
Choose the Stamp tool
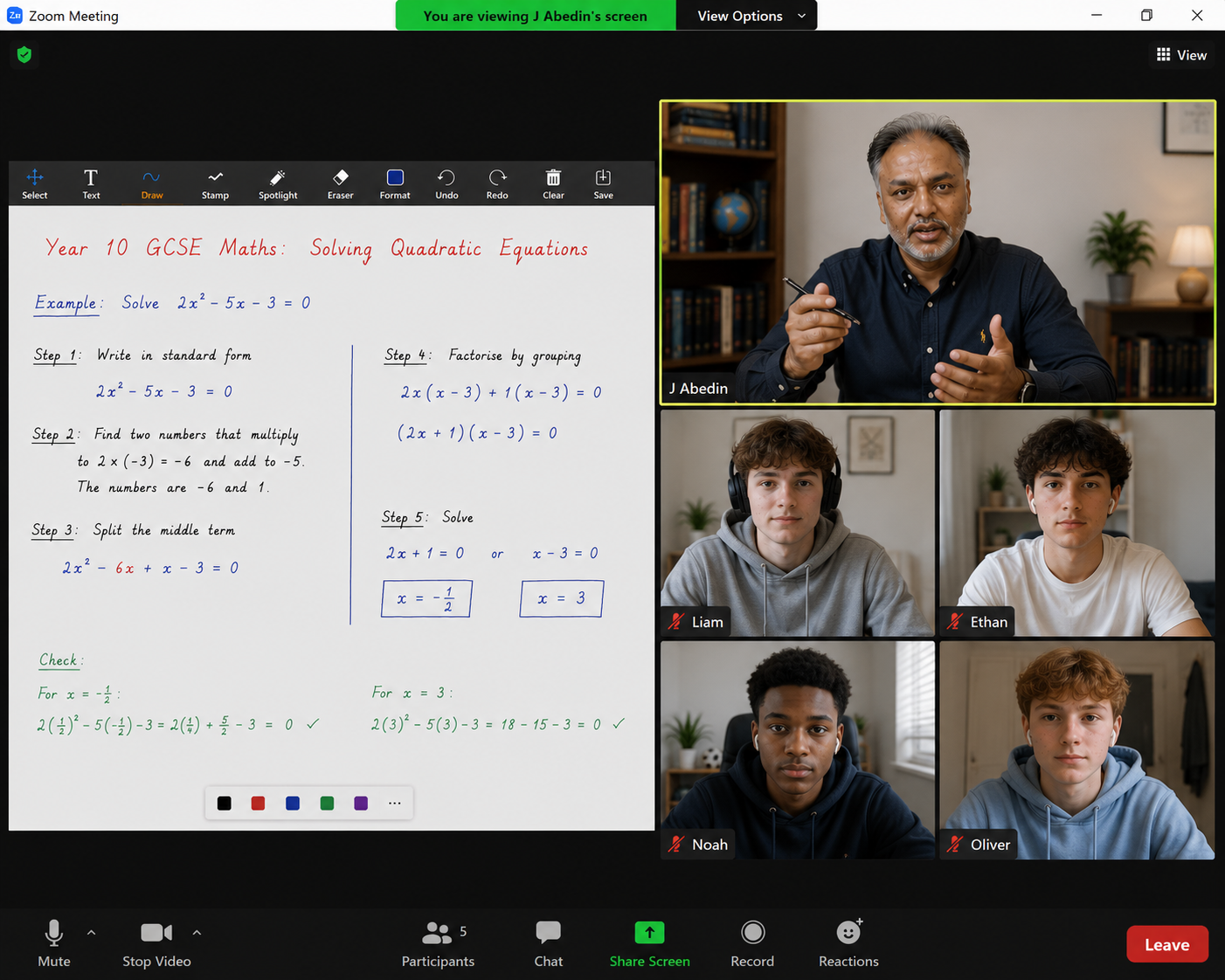[x=215, y=183]
